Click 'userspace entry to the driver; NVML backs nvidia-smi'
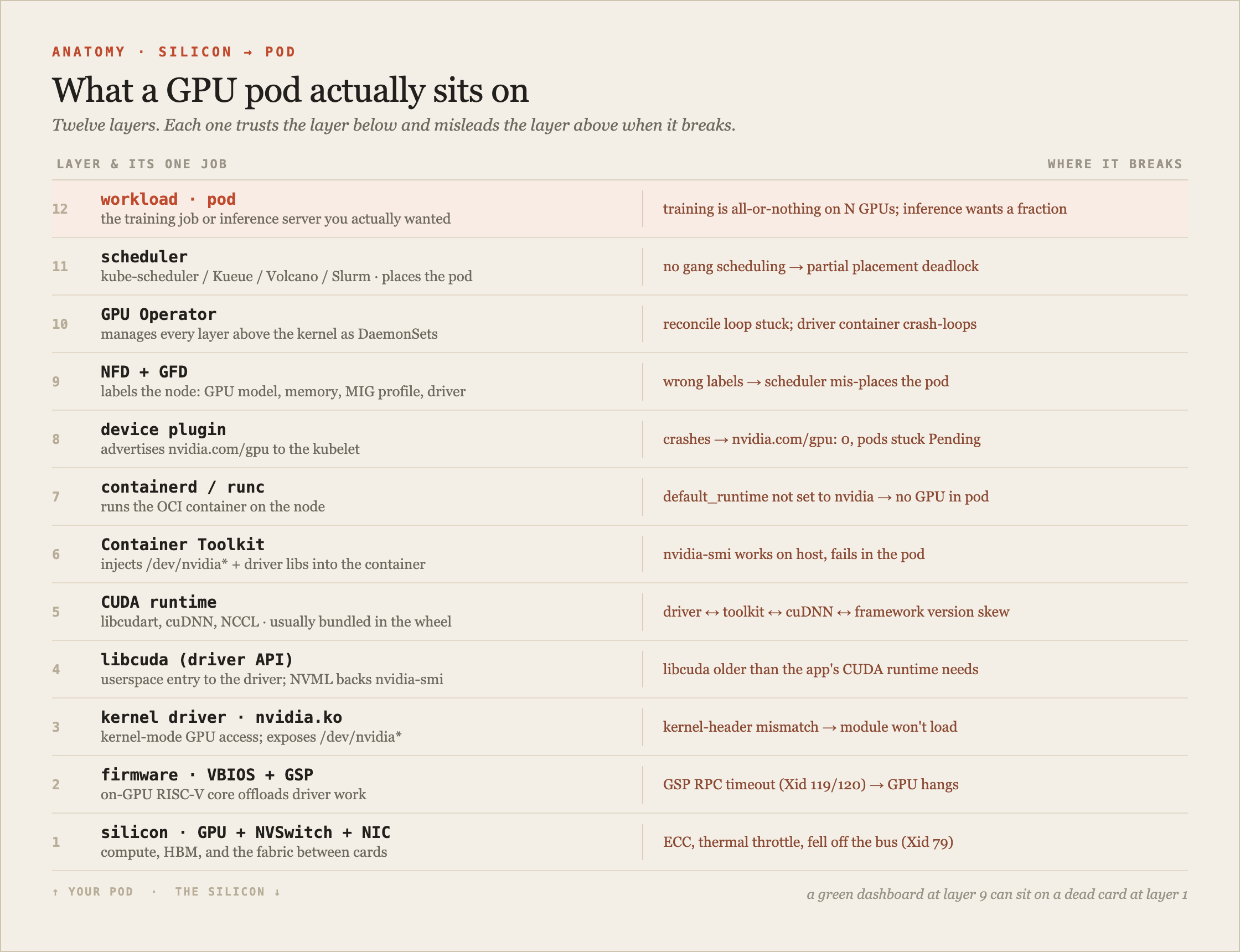Screen dimensions: 1240x952 tap(272, 679)
